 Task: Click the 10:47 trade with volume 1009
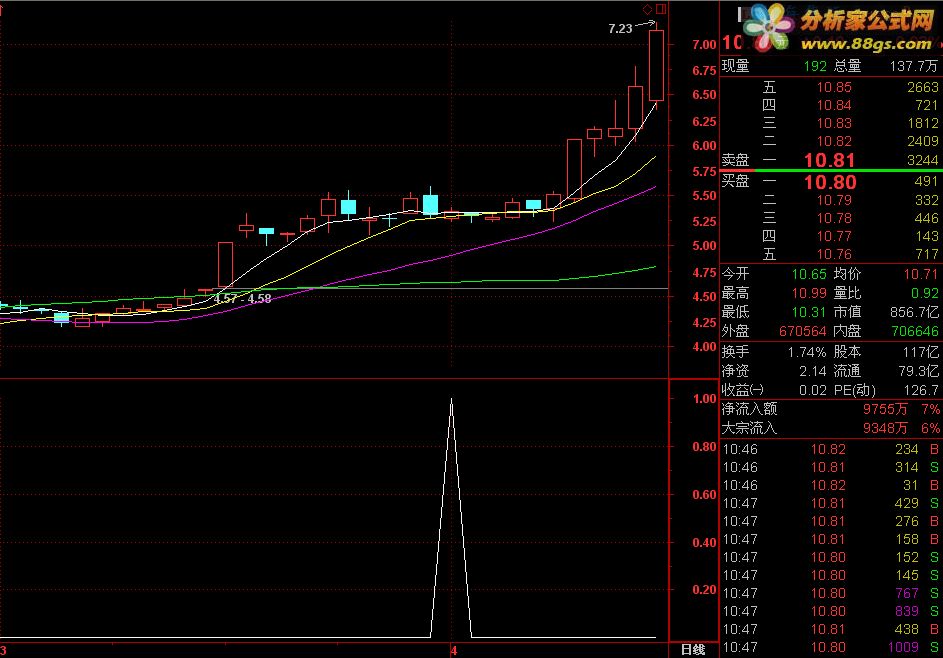(830, 648)
